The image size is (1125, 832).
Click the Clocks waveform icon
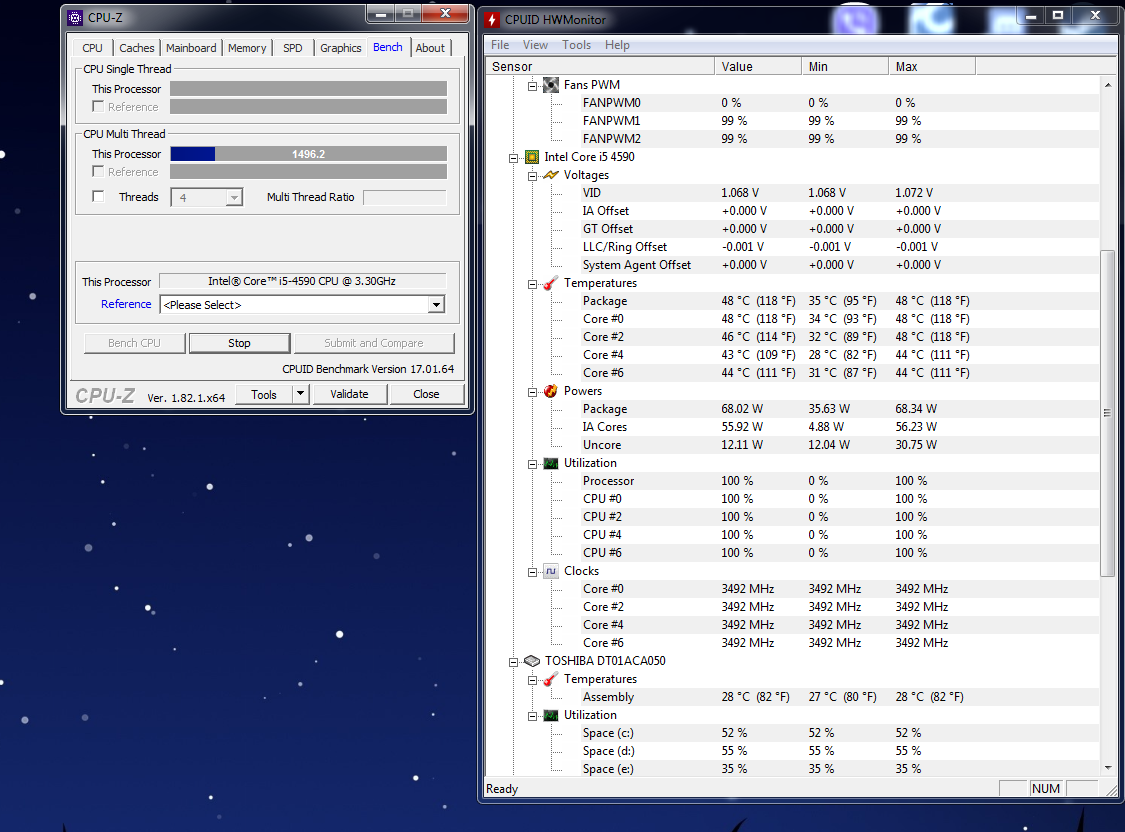click(x=551, y=571)
